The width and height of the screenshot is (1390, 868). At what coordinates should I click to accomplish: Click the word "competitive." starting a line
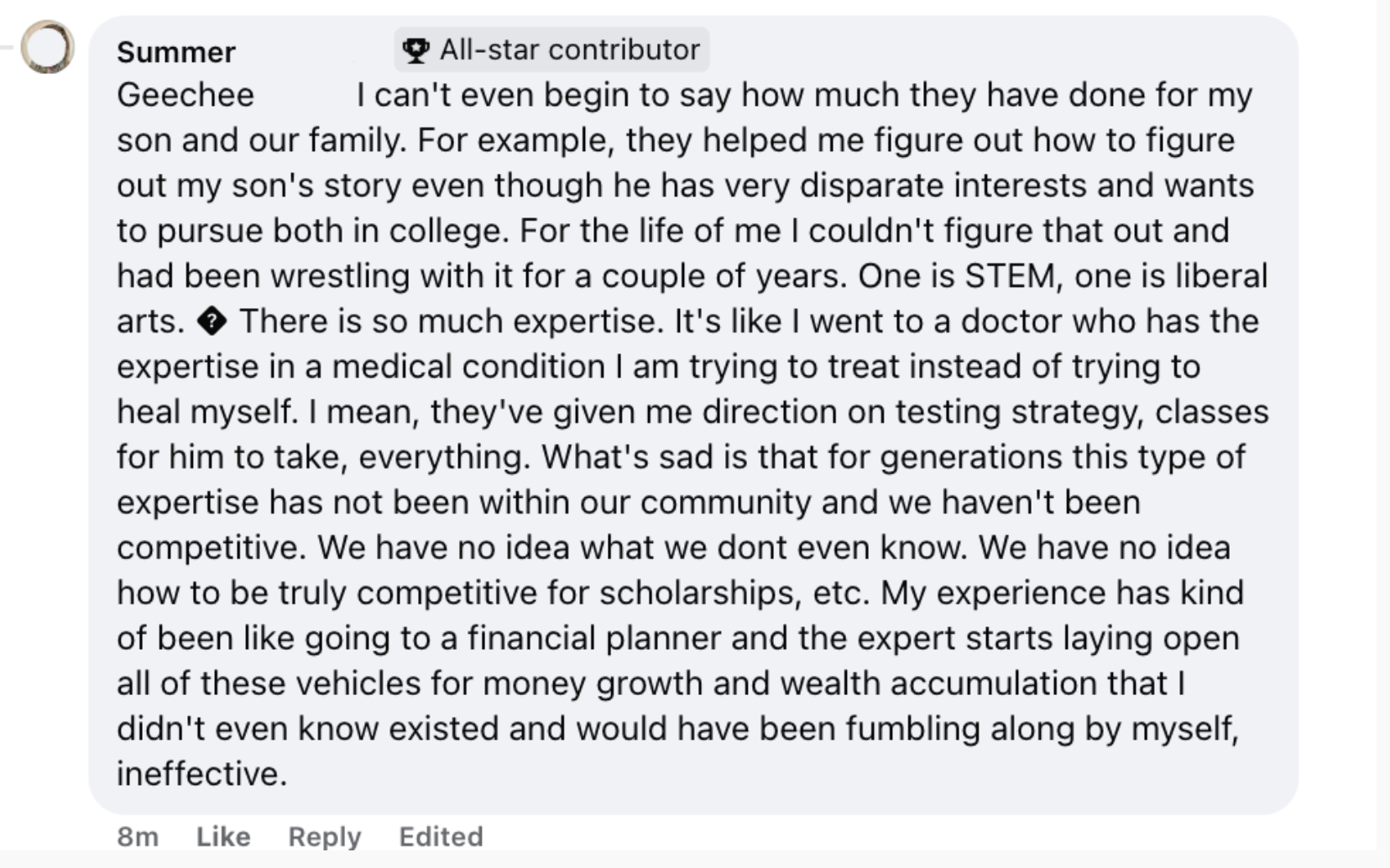click(212, 548)
